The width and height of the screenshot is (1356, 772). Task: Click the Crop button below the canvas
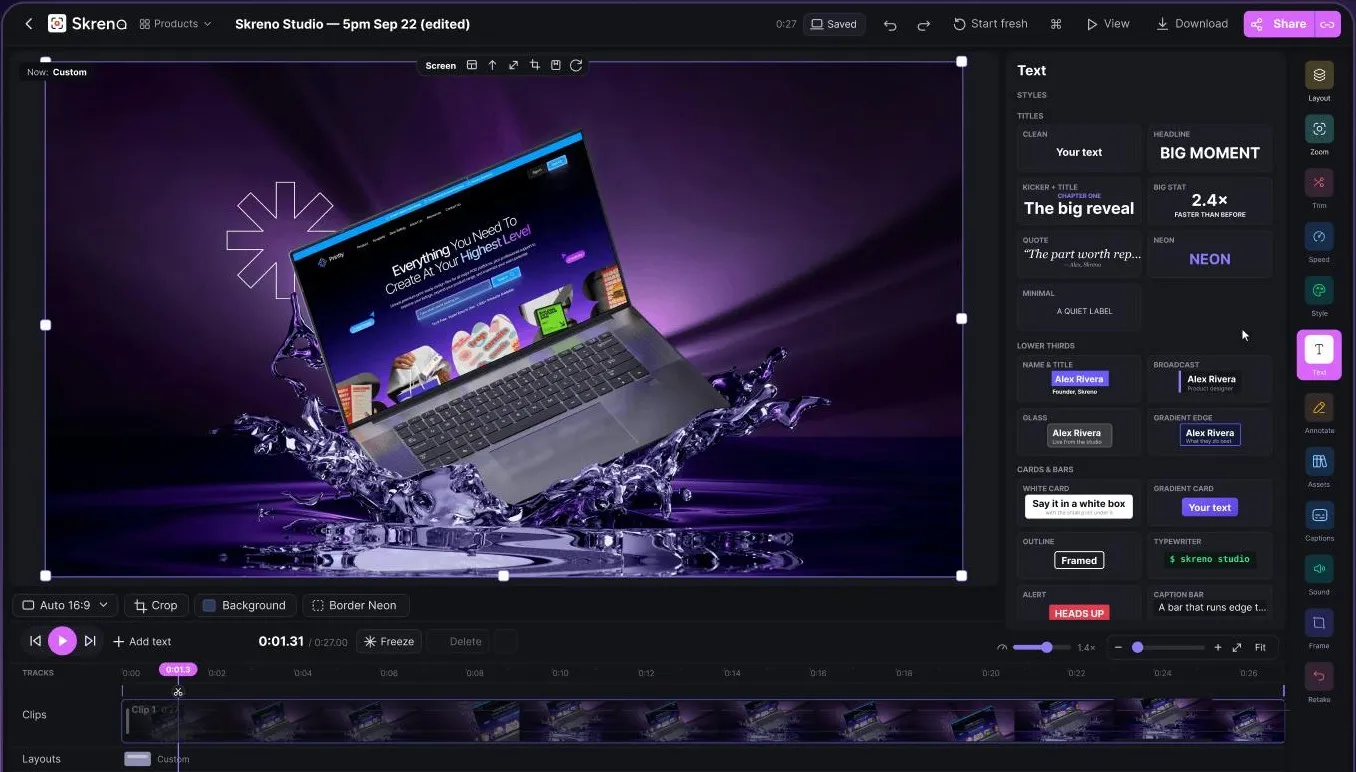point(155,605)
